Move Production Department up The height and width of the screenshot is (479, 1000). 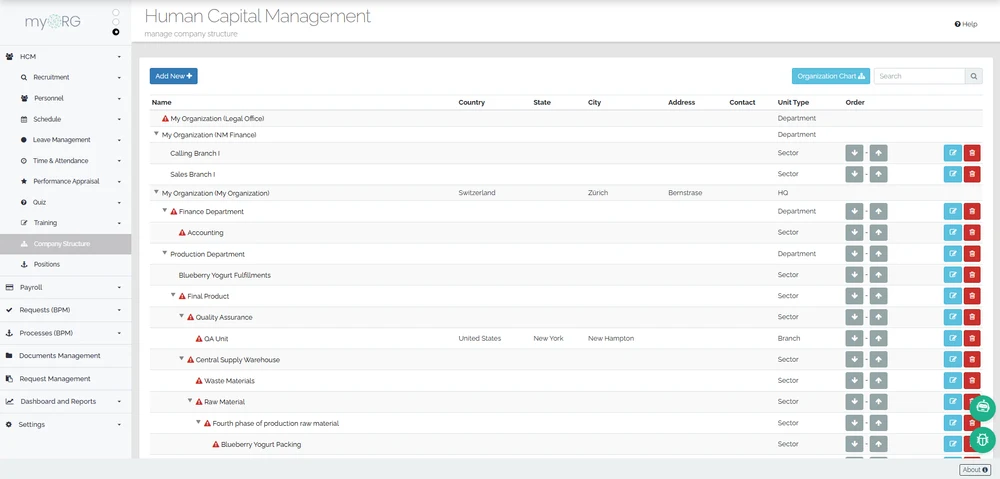(878, 254)
